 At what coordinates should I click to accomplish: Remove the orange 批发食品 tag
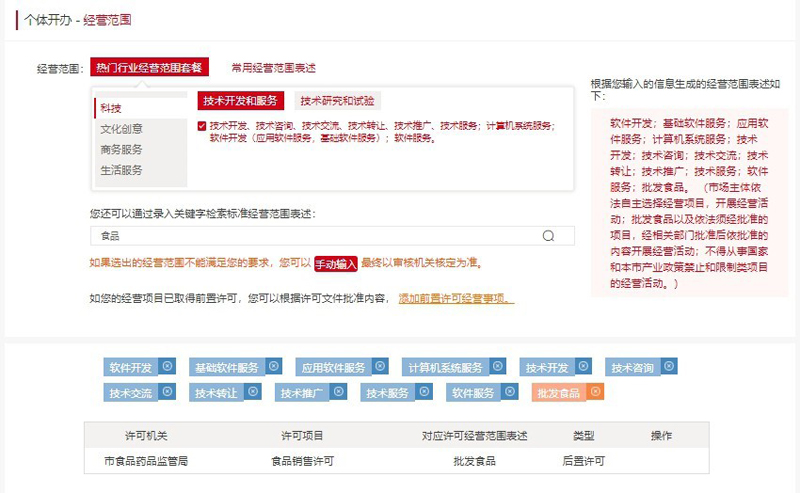coord(596,392)
